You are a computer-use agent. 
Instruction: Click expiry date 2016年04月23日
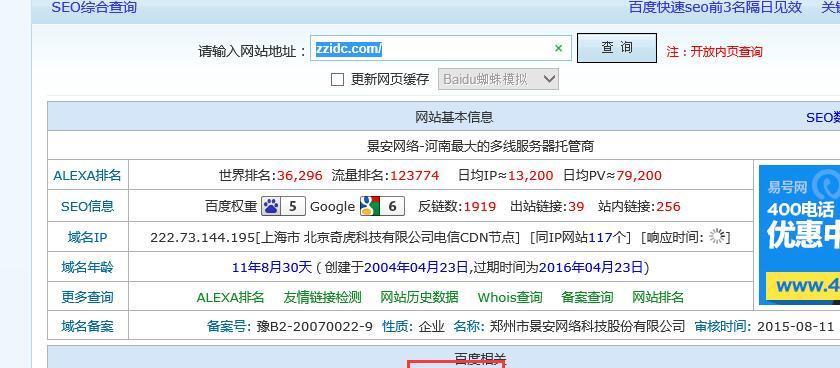tap(591, 267)
